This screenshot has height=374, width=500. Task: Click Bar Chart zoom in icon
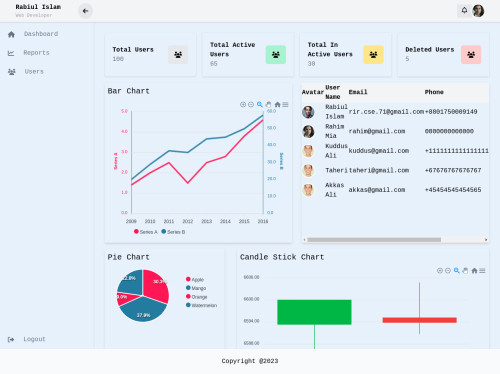[243, 105]
